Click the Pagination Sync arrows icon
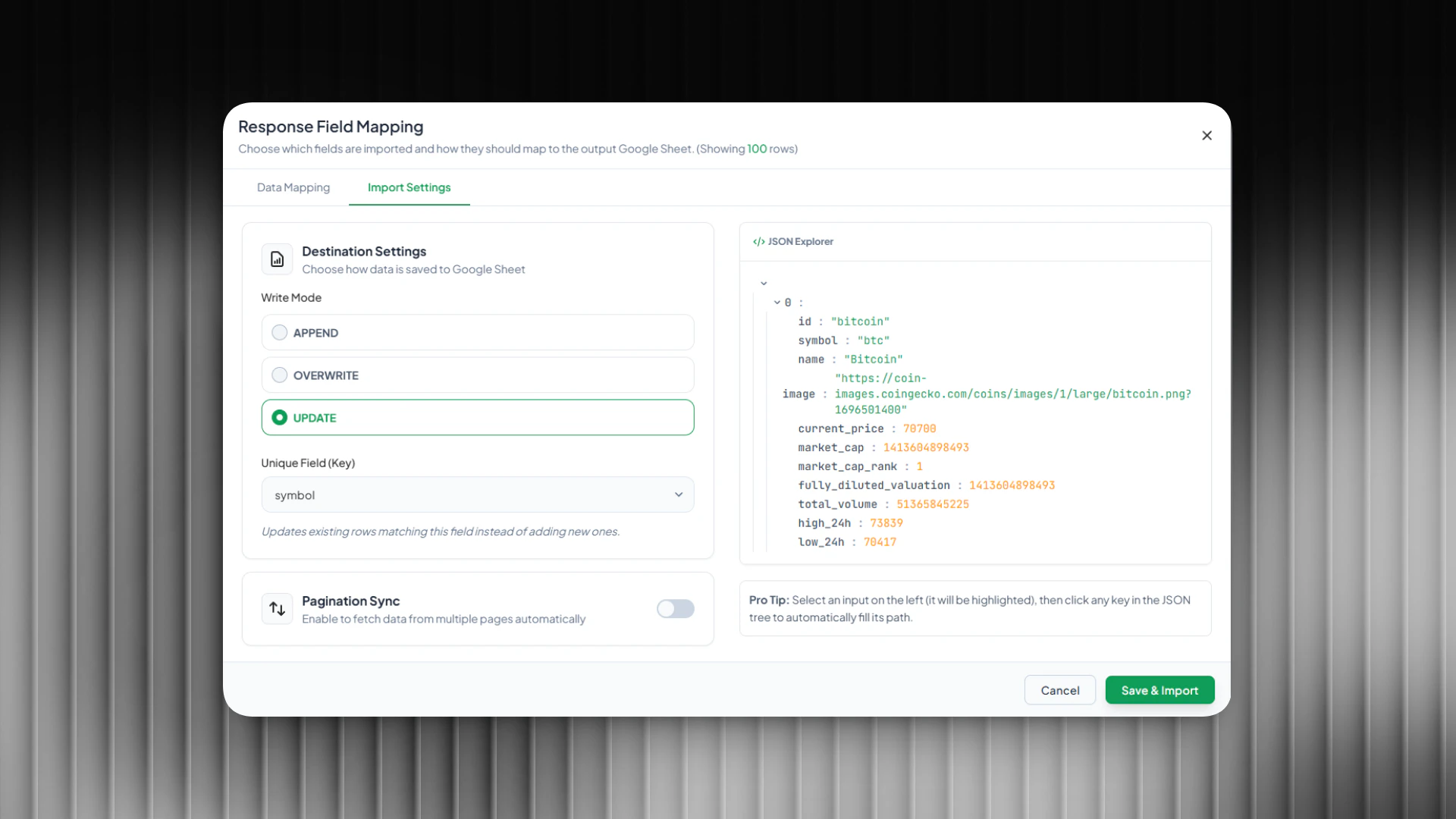This screenshot has height=819, width=1456. click(x=277, y=609)
